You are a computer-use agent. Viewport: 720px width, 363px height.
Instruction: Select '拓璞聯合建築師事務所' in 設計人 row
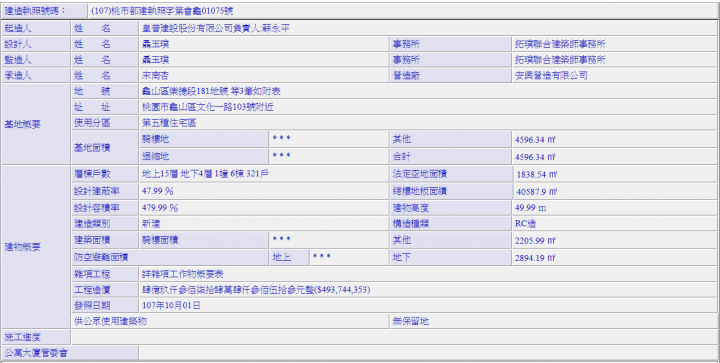pos(560,44)
